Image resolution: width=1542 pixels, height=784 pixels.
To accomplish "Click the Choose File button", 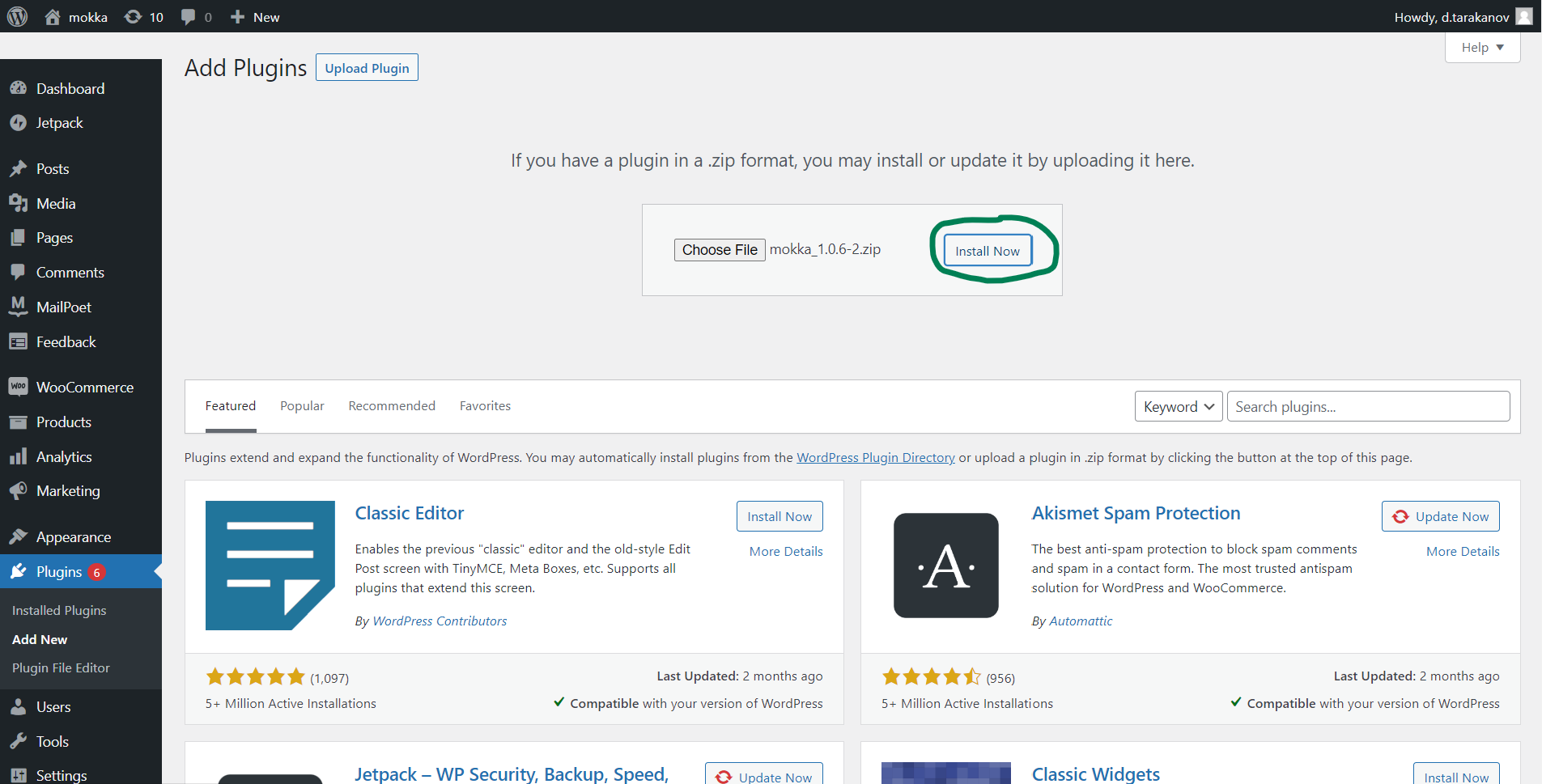I will (x=719, y=250).
